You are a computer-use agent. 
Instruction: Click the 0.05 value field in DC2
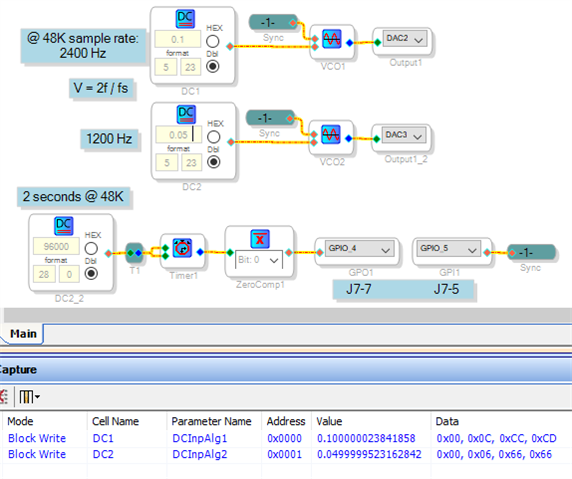tap(178, 135)
